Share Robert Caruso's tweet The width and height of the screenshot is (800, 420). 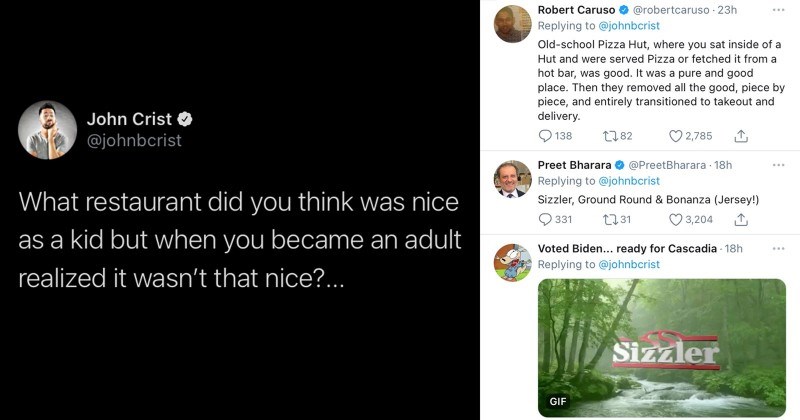click(x=741, y=136)
